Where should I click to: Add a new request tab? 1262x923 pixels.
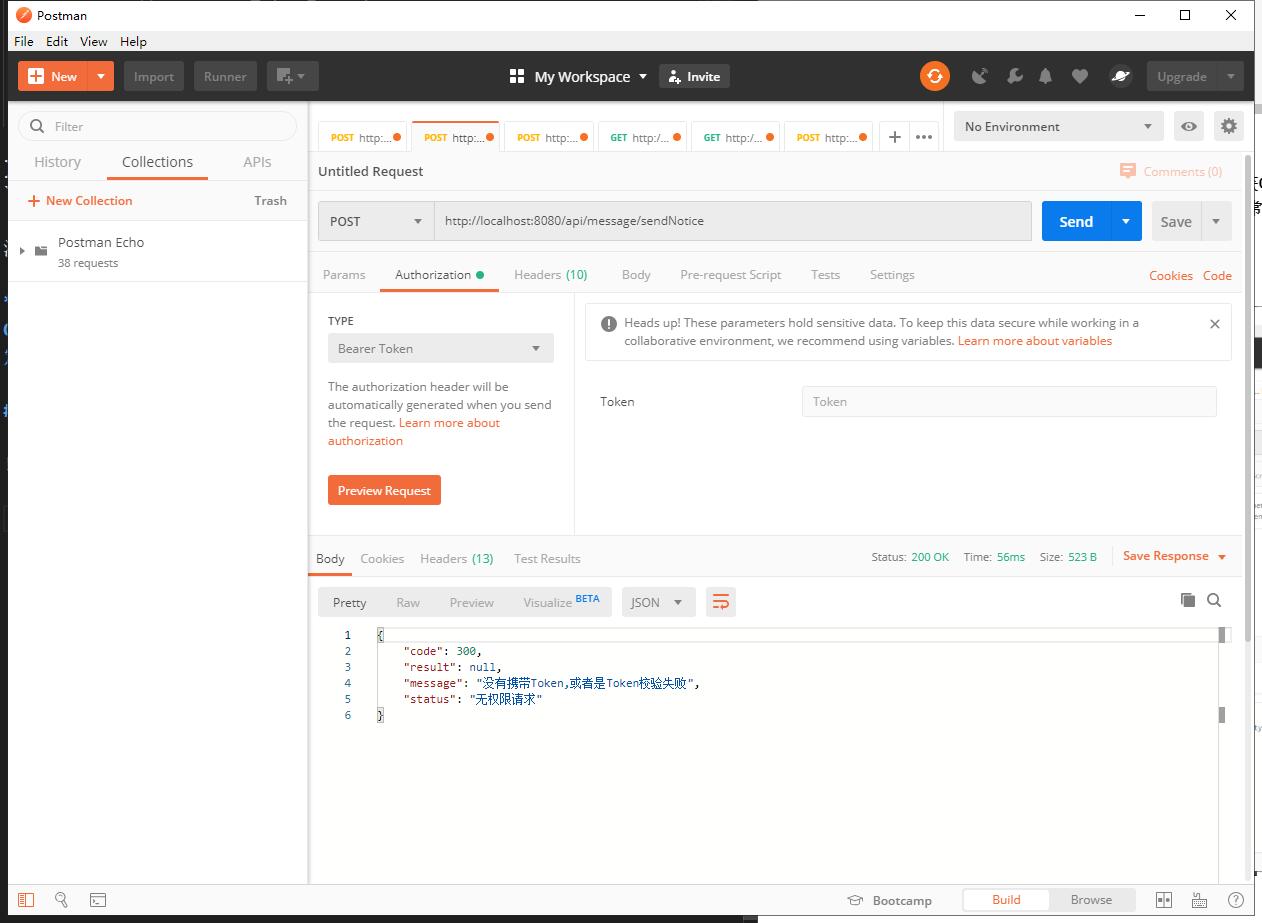click(895, 137)
